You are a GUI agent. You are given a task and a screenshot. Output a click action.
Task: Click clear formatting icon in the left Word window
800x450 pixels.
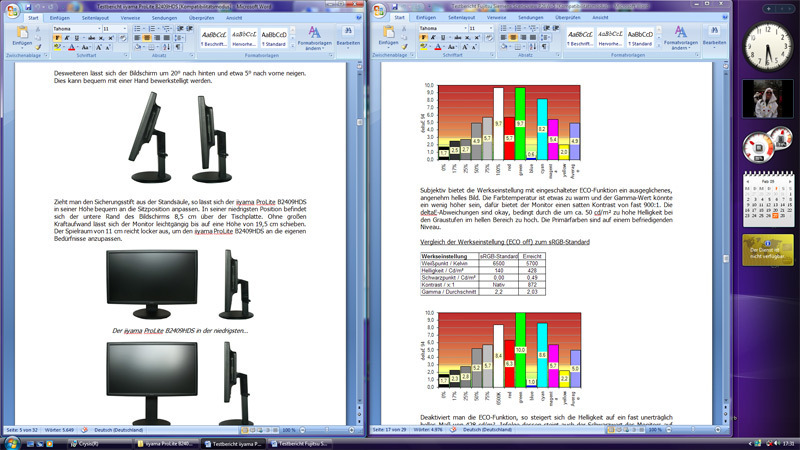pyautogui.click(x=123, y=38)
